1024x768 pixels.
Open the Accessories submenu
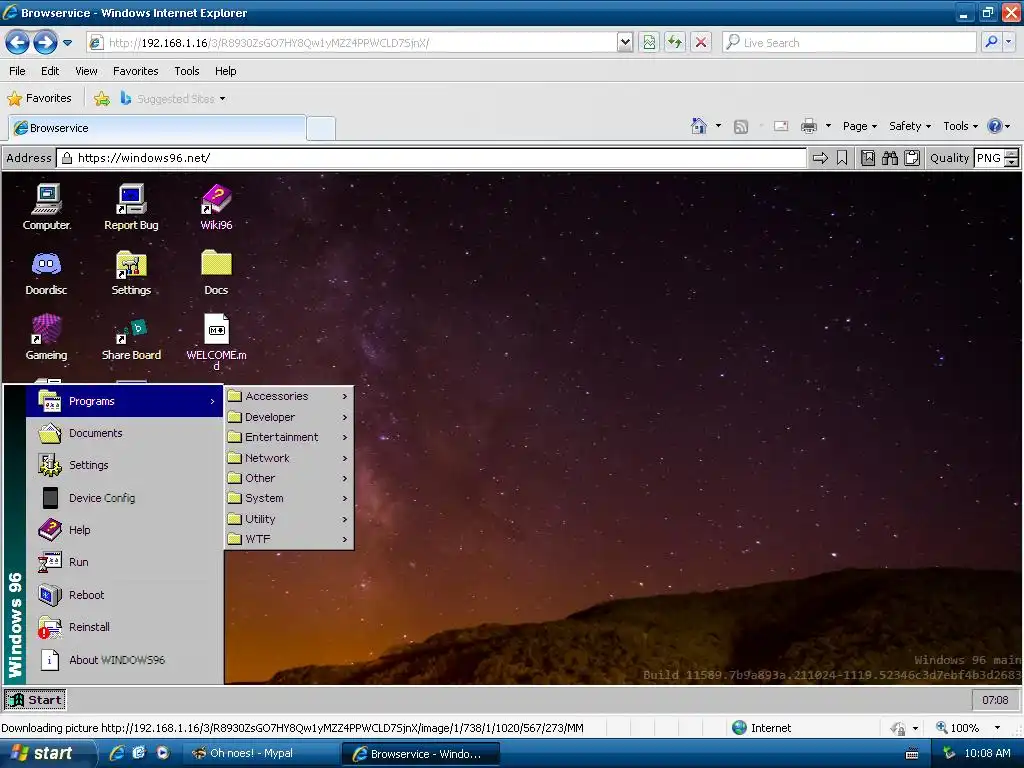pyautogui.click(x=289, y=396)
